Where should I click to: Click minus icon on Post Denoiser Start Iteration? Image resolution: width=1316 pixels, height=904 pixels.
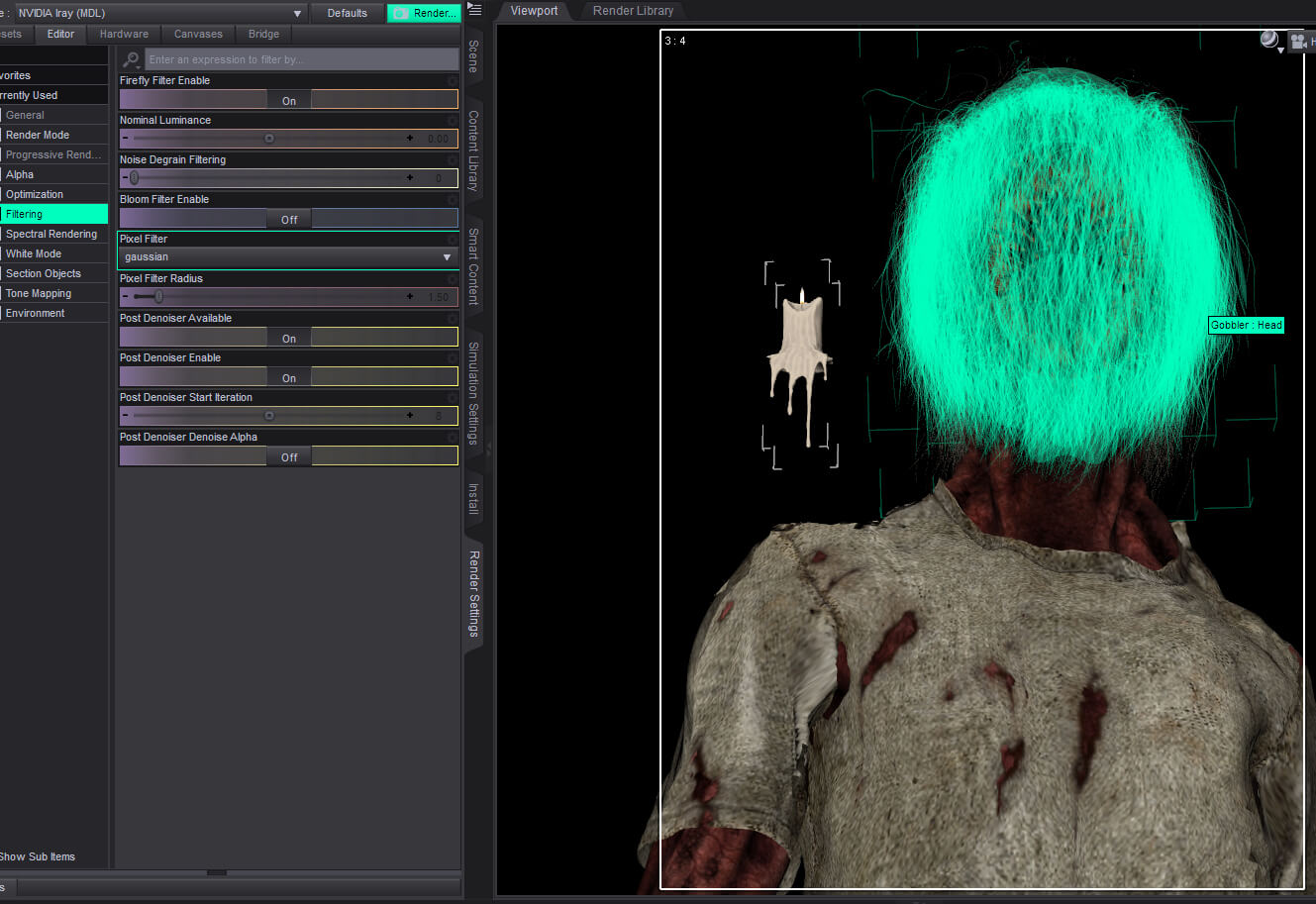coord(125,416)
